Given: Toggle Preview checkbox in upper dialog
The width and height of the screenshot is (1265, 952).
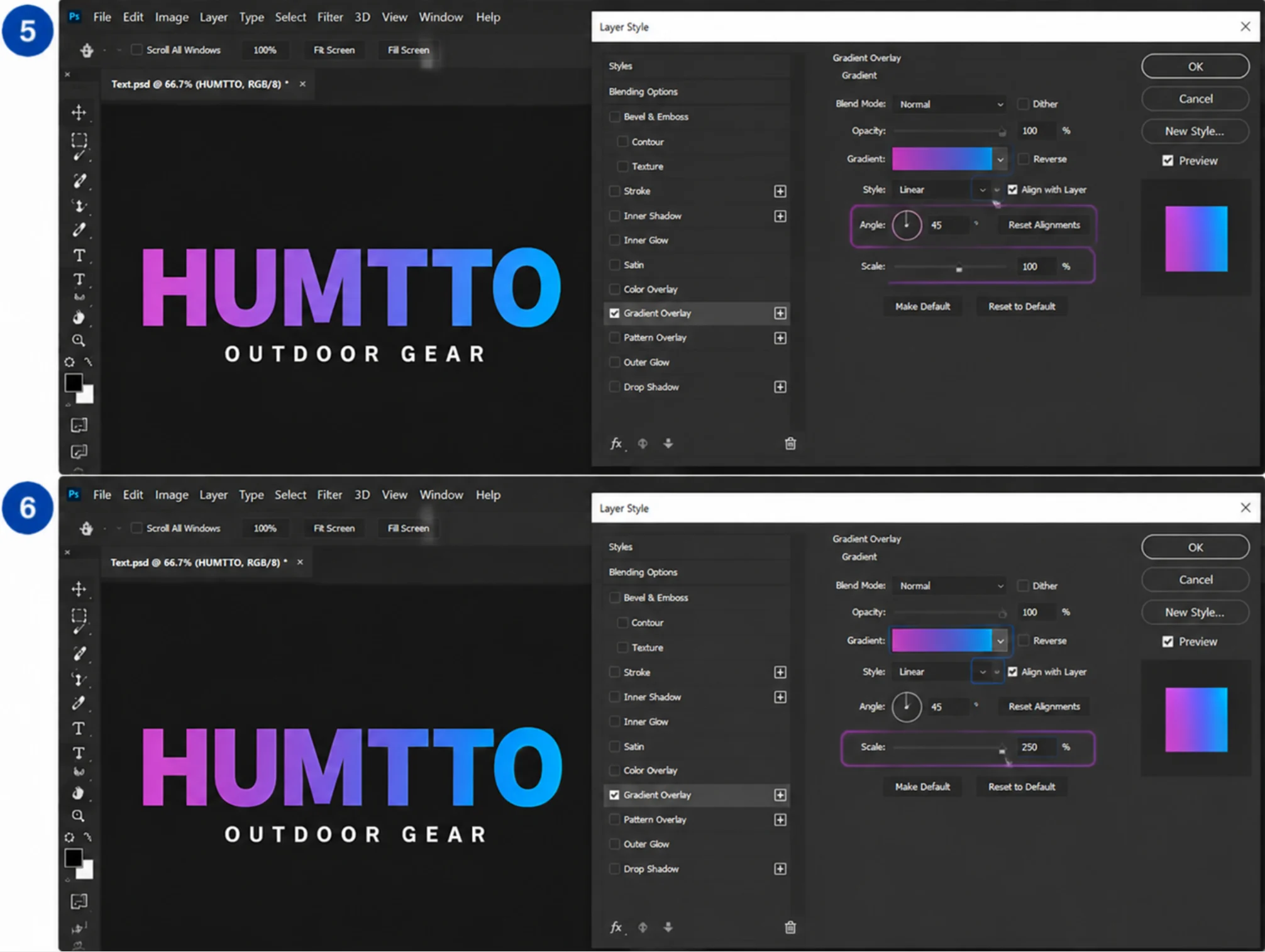Looking at the screenshot, I should coord(1168,160).
